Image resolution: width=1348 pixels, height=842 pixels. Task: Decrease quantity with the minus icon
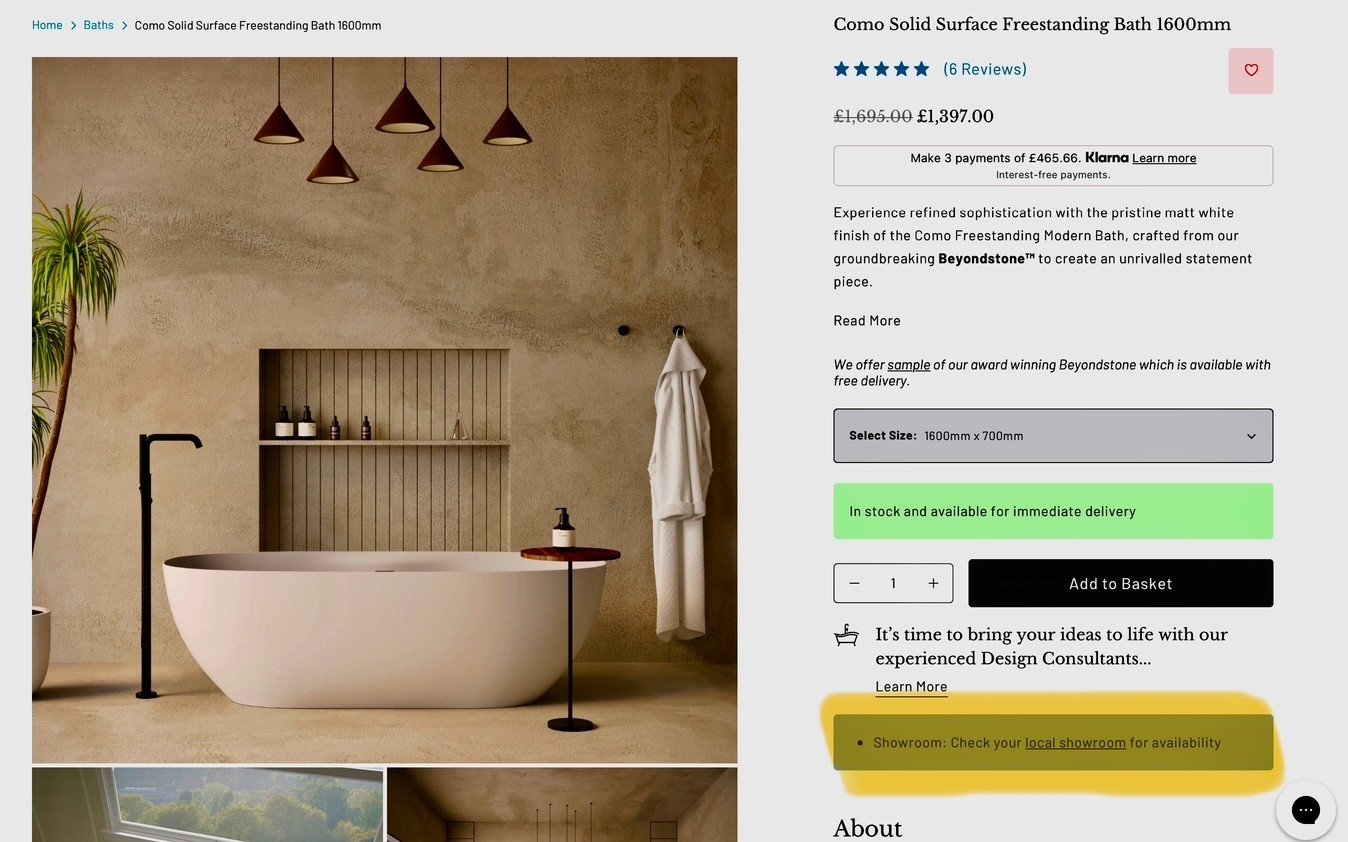click(854, 583)
